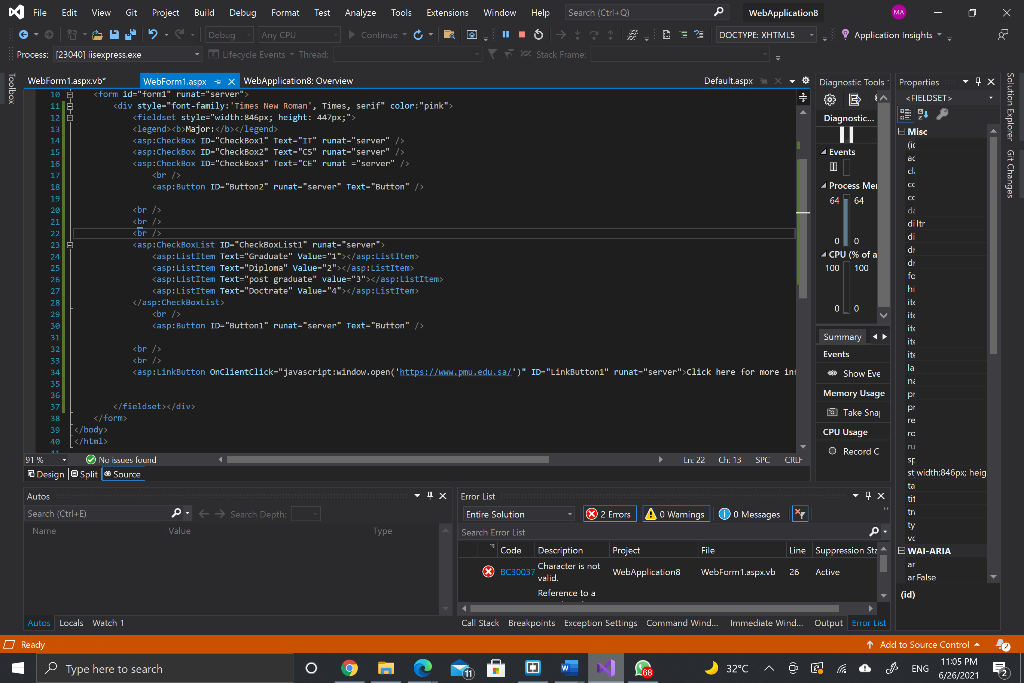The image size is (1024, 683).
Task: Click the Take Snapshot camera icon
Action: [x=832, y=412]
